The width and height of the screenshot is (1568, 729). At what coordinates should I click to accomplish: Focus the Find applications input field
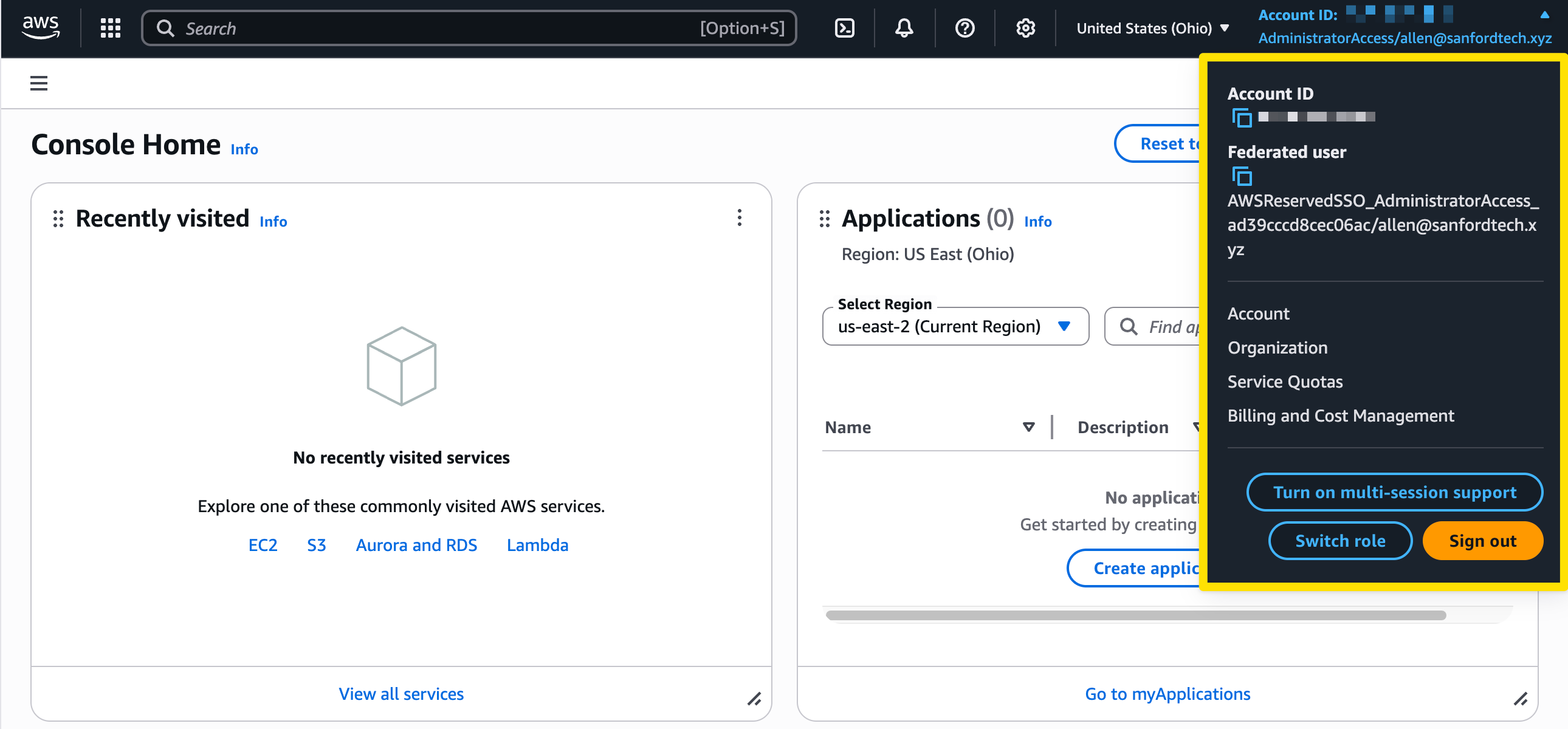click(x=1154, y=327)
